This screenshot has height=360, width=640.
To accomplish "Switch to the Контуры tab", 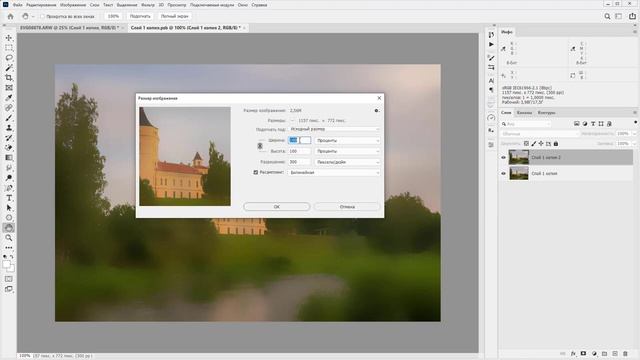I will 546,113.
